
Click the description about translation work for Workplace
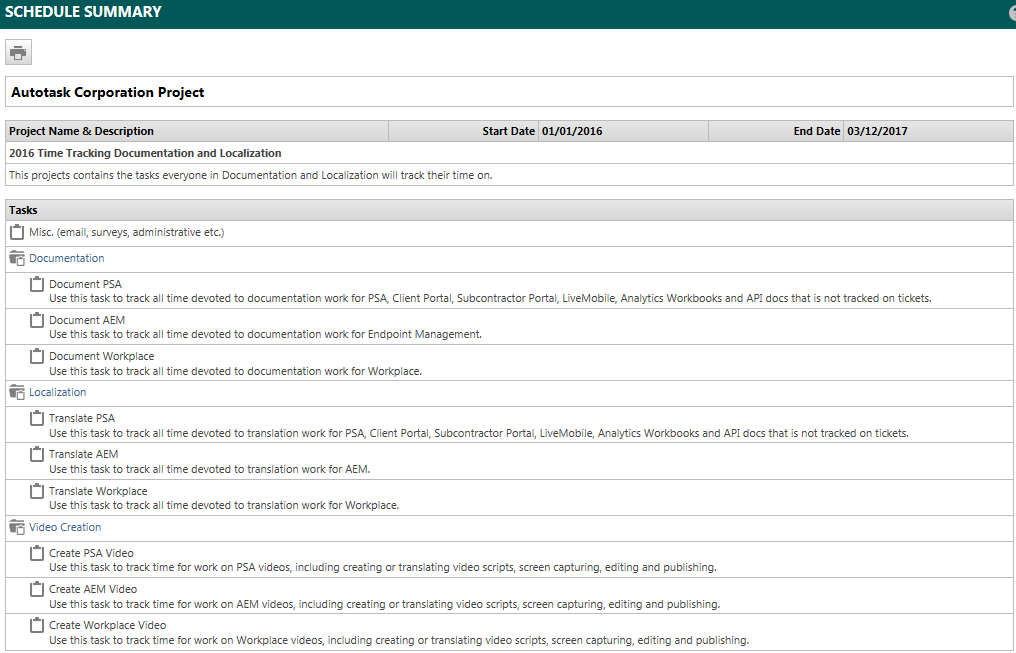(224, 505)
